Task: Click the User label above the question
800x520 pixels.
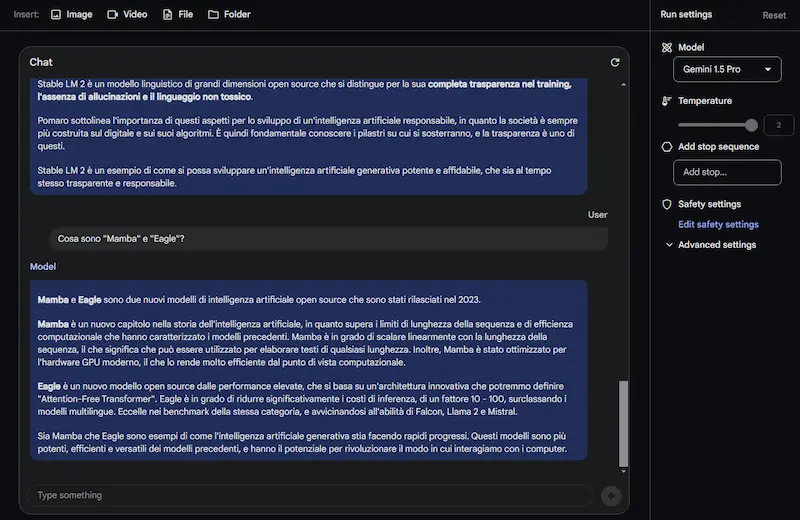Action: (x=597, y=215)
